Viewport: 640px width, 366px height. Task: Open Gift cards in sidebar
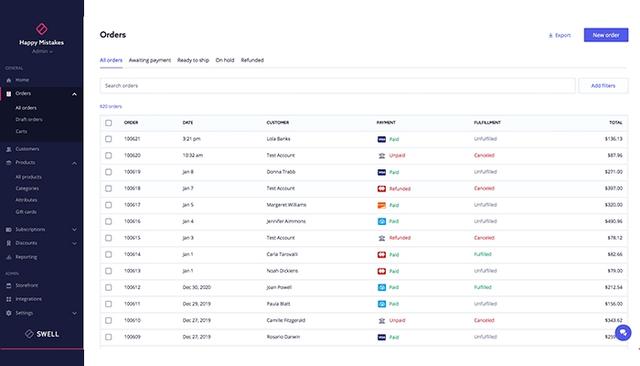pos(26,212)
